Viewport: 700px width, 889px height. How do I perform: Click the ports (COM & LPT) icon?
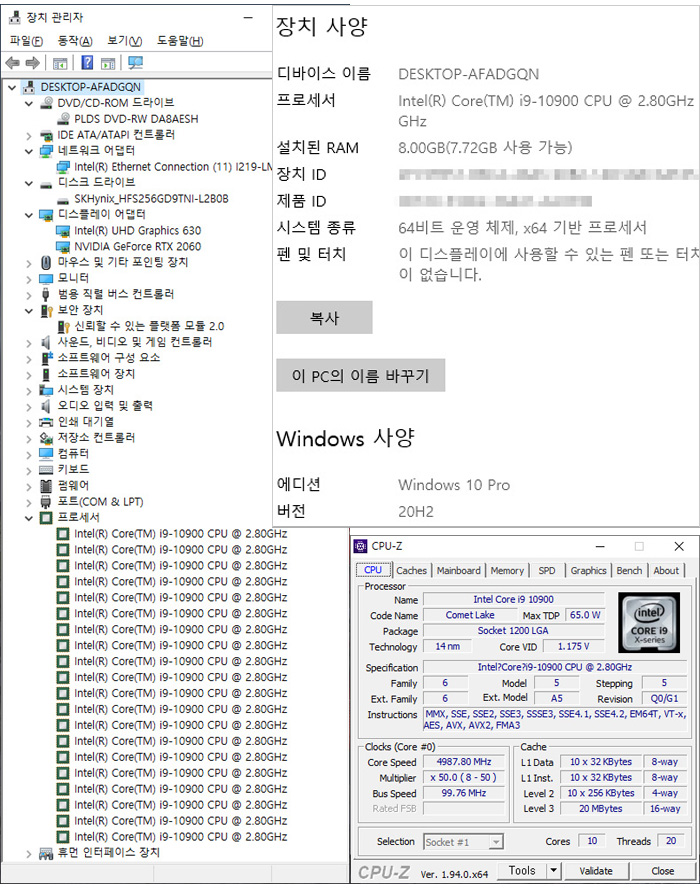(x=46, y=502)
